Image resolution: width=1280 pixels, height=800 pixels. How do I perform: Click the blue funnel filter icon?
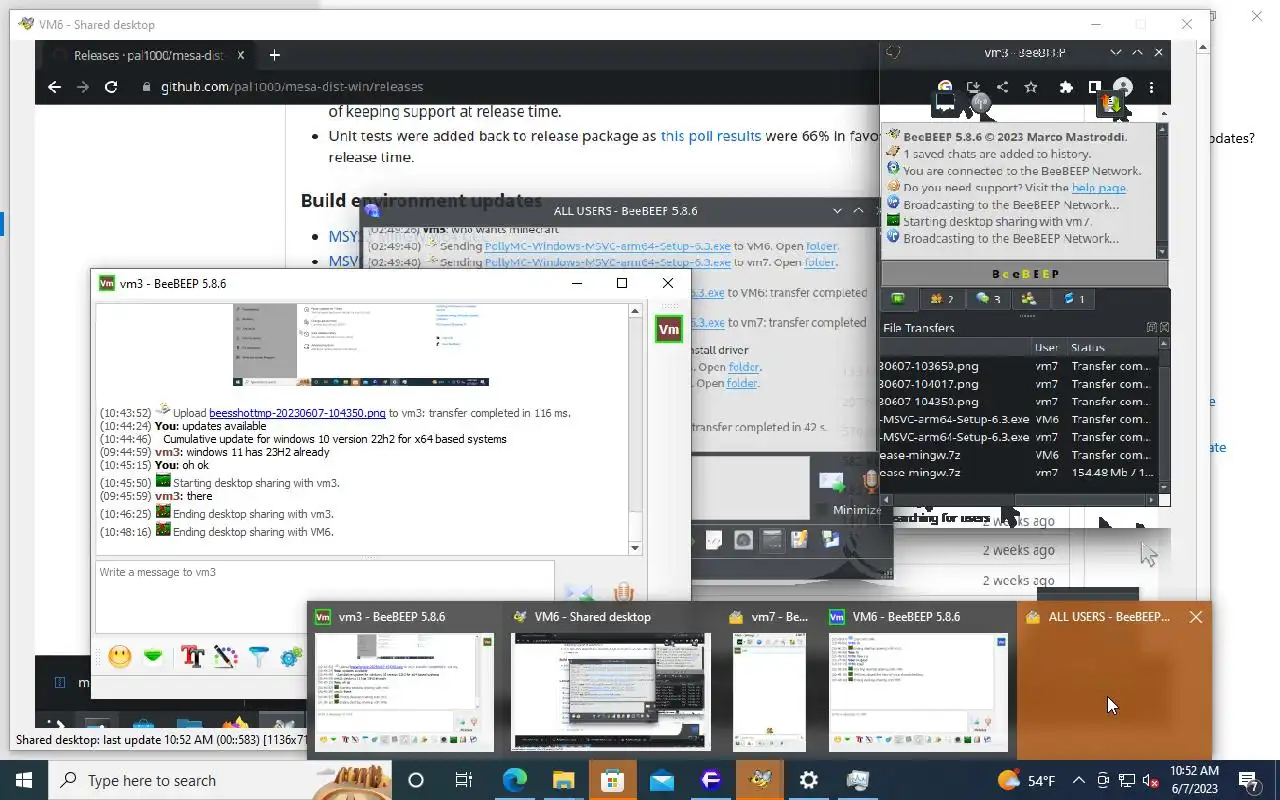tap(259, 657)
